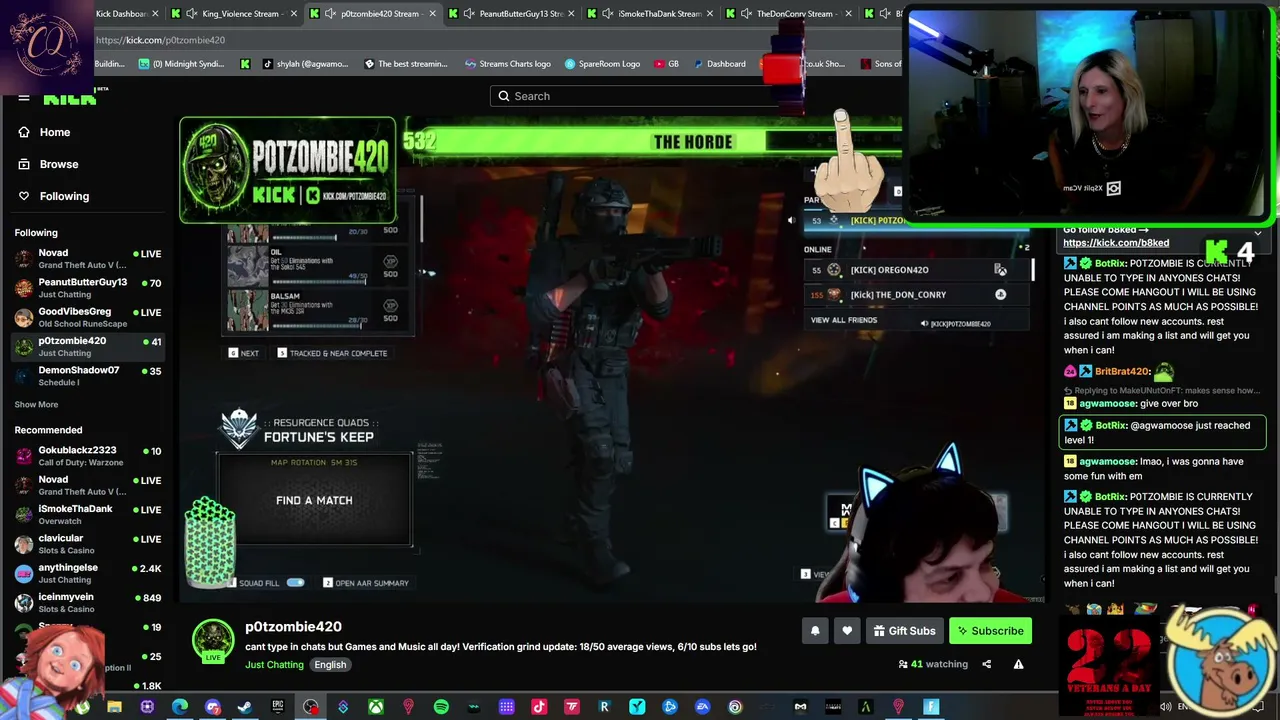
Task: Open Gokublackz2323 recommended channel
Action: (x=88, y=456)
